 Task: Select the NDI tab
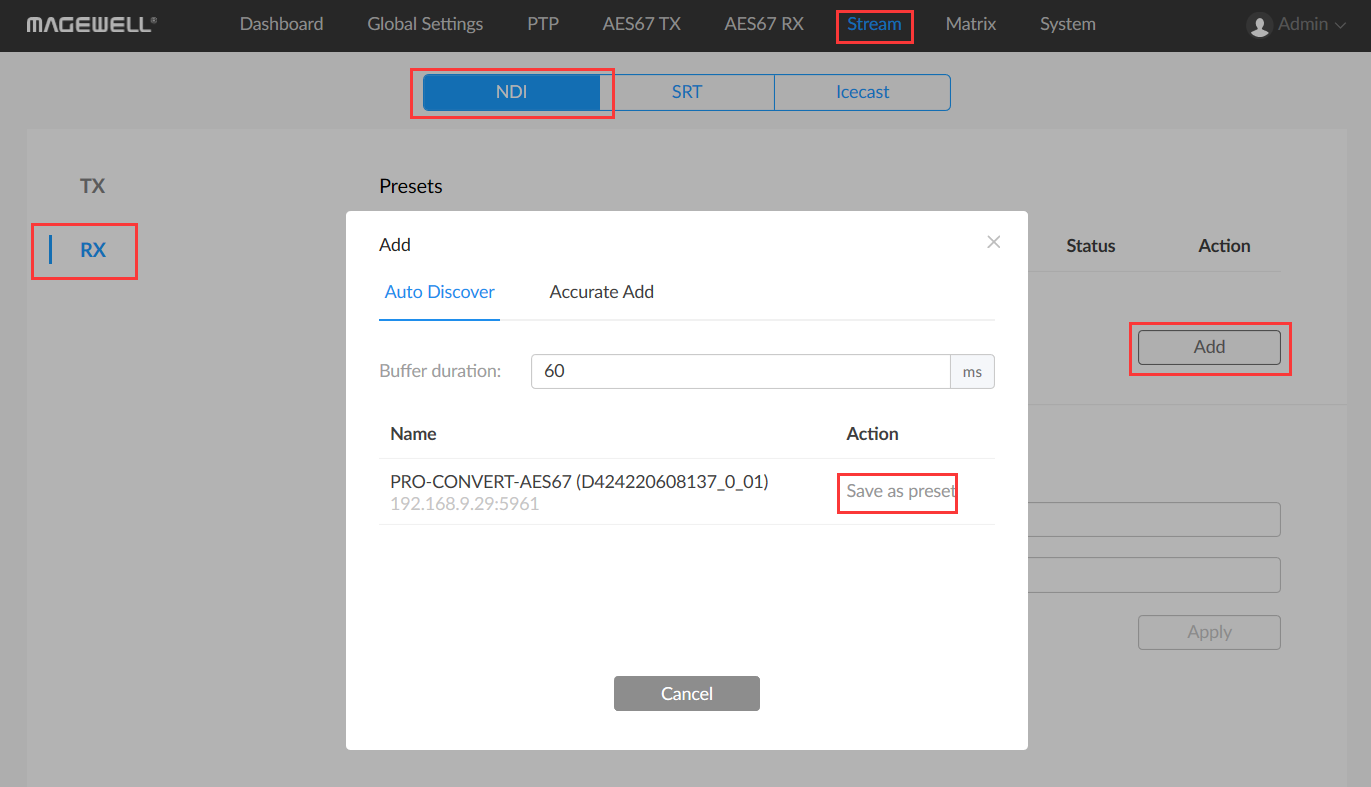[512, 91]
